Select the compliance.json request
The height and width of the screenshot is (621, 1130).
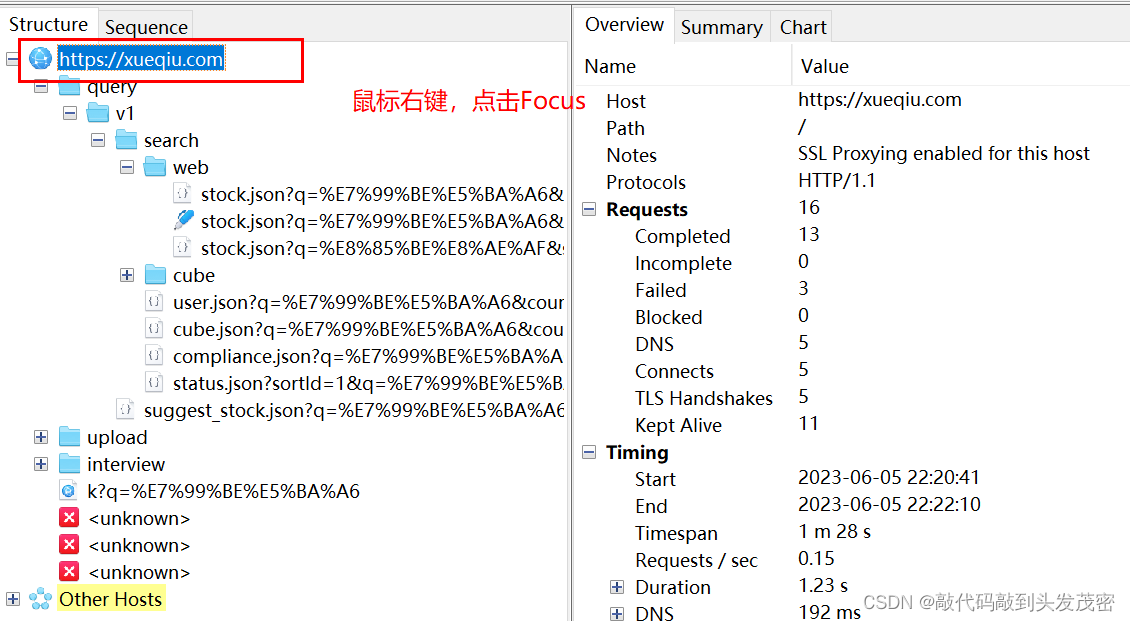click(x=368, y=357)
